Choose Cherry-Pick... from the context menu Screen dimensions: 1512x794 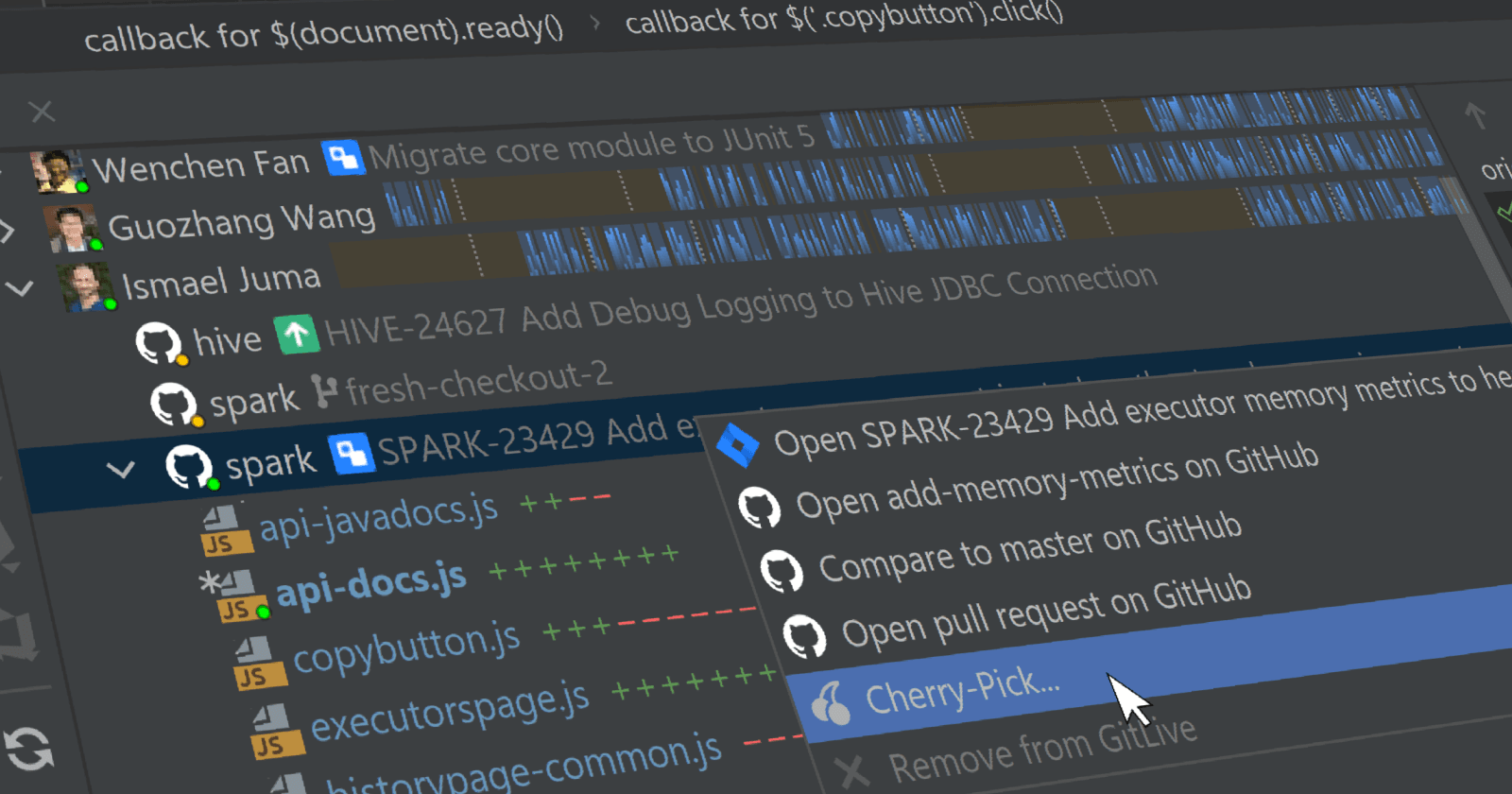[962, 693]
